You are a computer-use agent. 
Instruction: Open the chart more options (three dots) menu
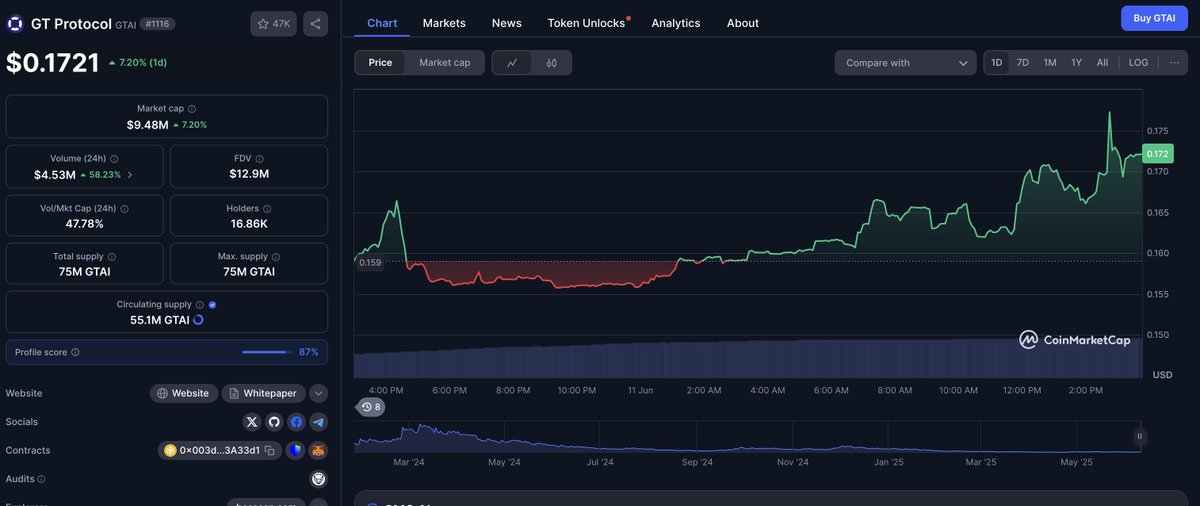pyautogui.click(x=1174, y=63)
